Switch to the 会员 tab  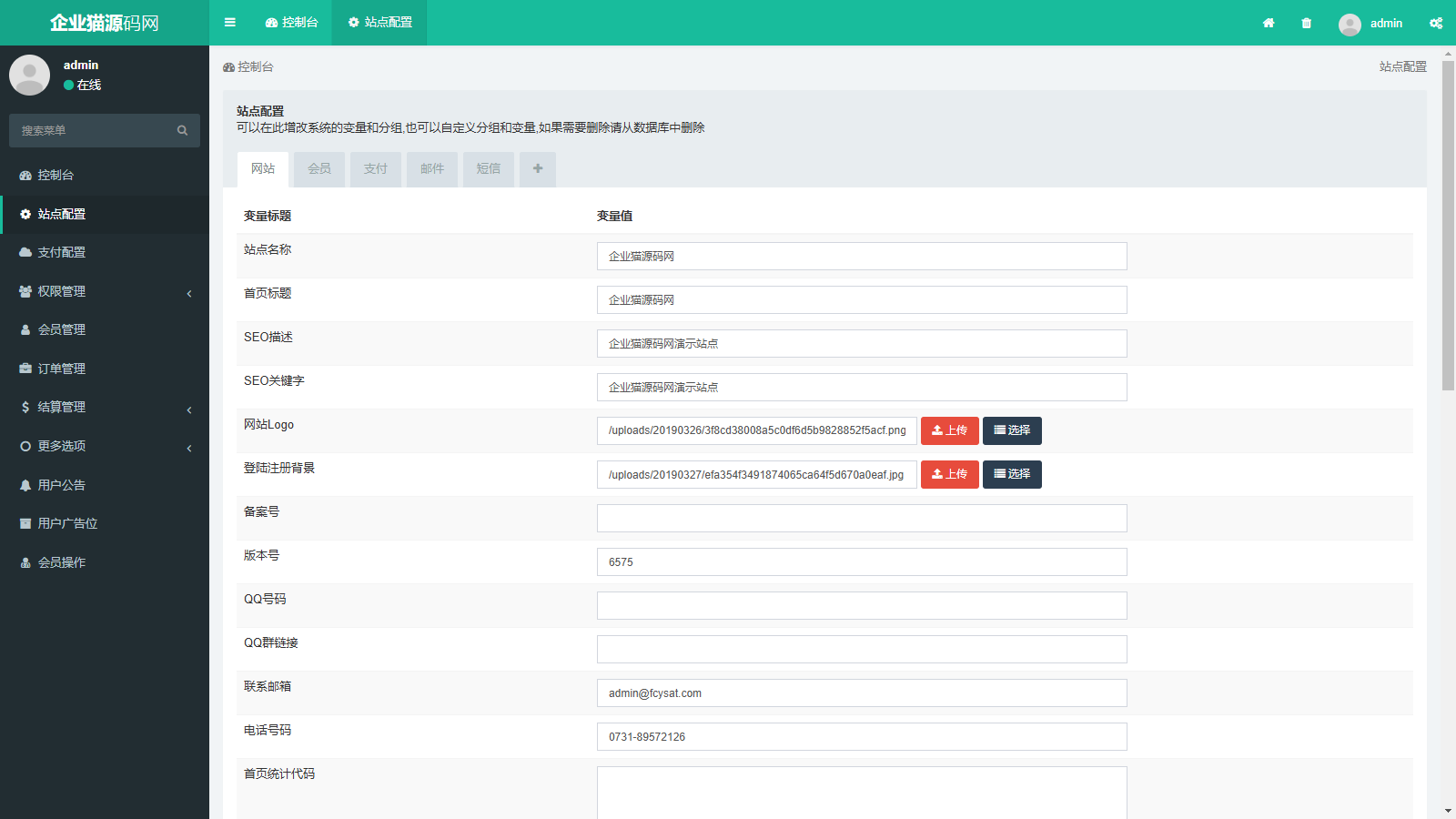point(319,168)
